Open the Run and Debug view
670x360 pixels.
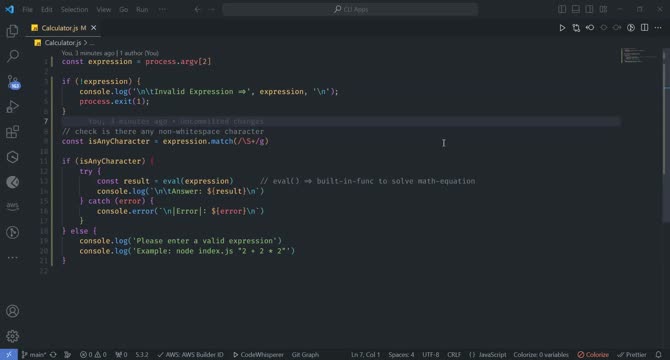coord(12,106)
